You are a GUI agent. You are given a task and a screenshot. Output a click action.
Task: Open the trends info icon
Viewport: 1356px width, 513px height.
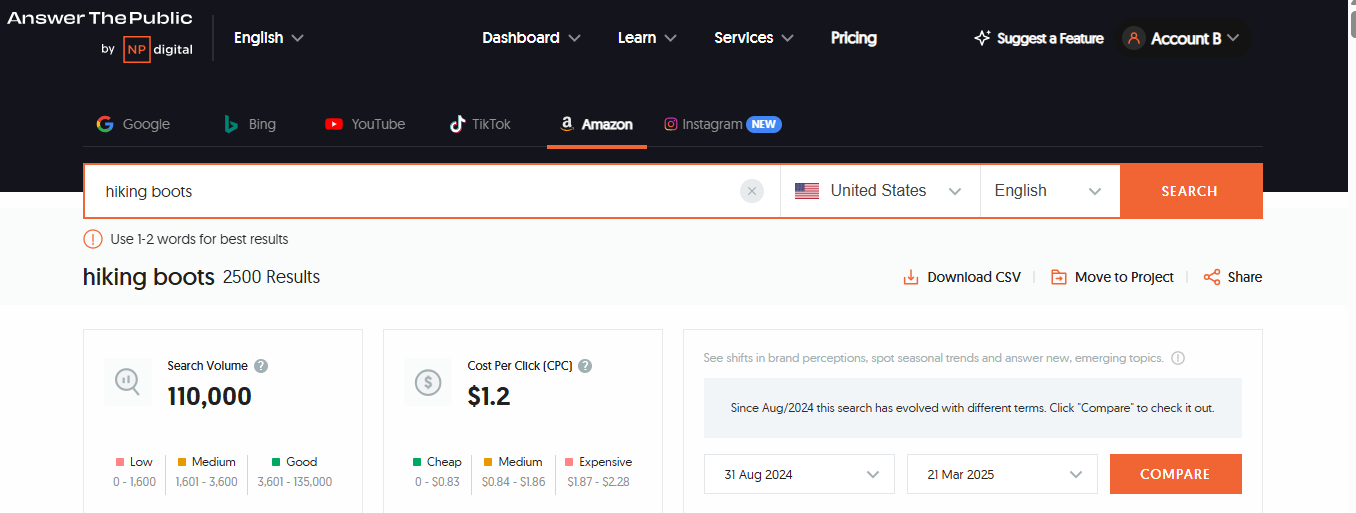pos(1178,358)
